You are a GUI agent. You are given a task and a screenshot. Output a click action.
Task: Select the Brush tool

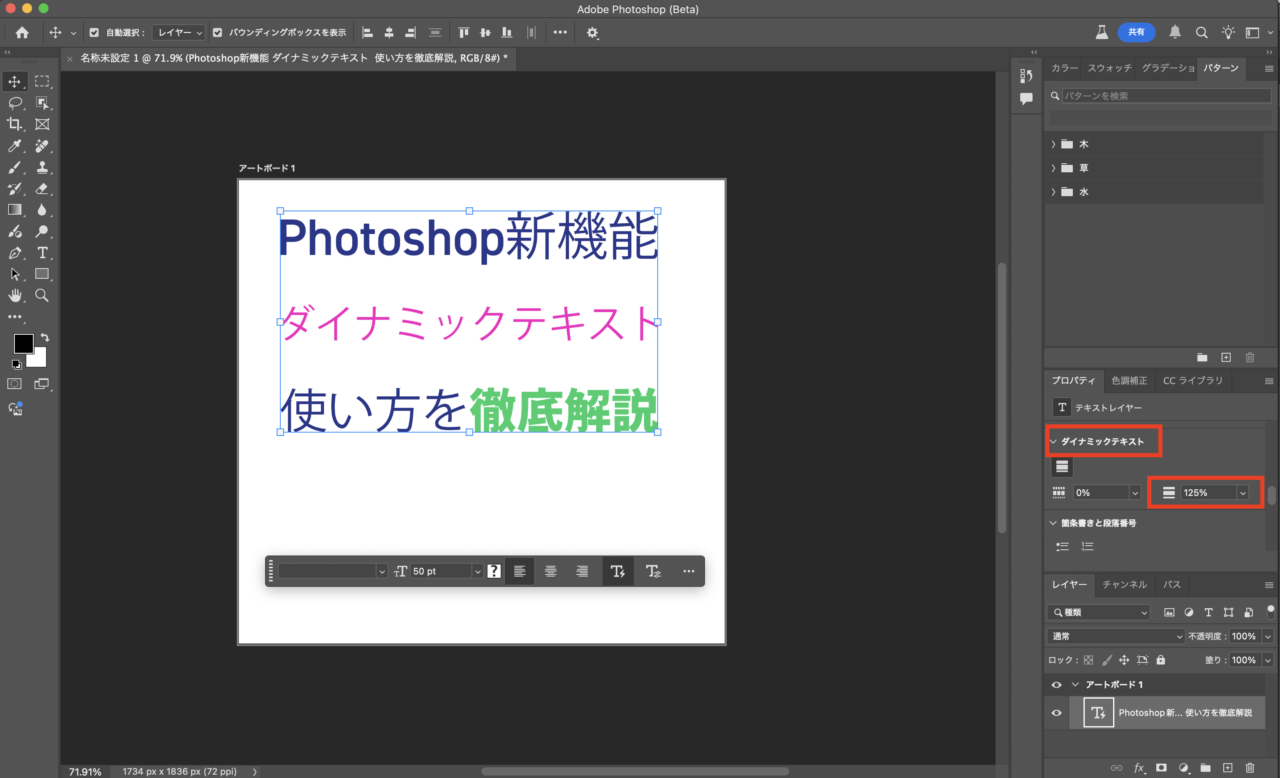(15, 167)
